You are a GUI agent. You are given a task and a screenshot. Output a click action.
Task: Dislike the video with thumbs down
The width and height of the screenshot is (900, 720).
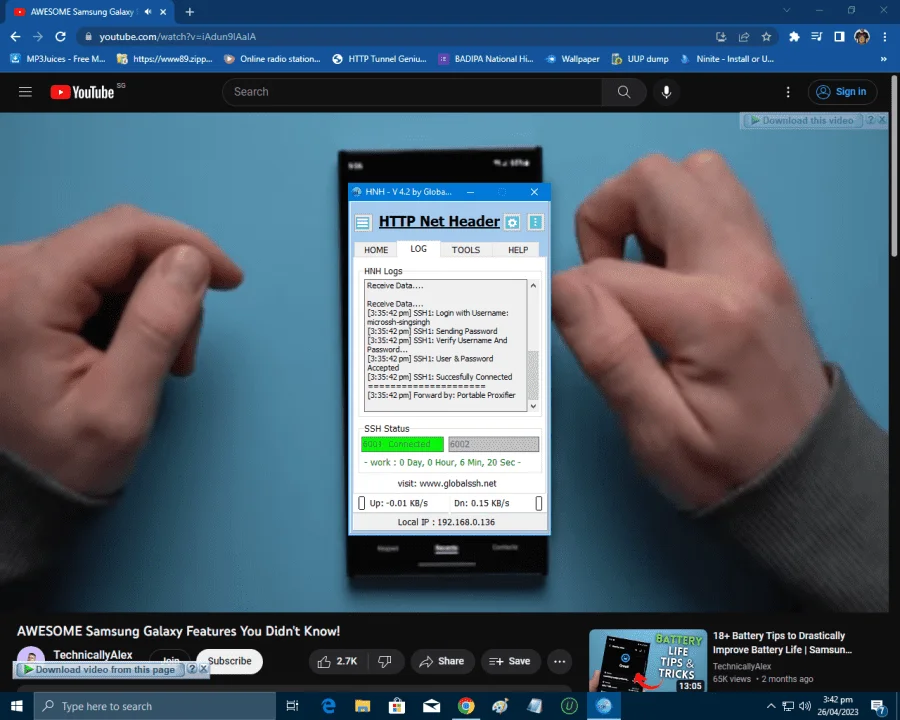[x=385, y=661]
